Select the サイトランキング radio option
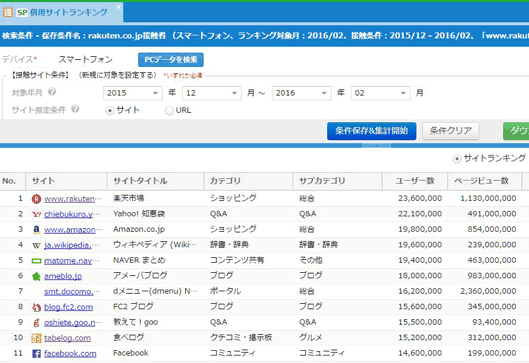The width and height of the screenshot is (529, 363). pyautogui.click(x=456, y=159)
